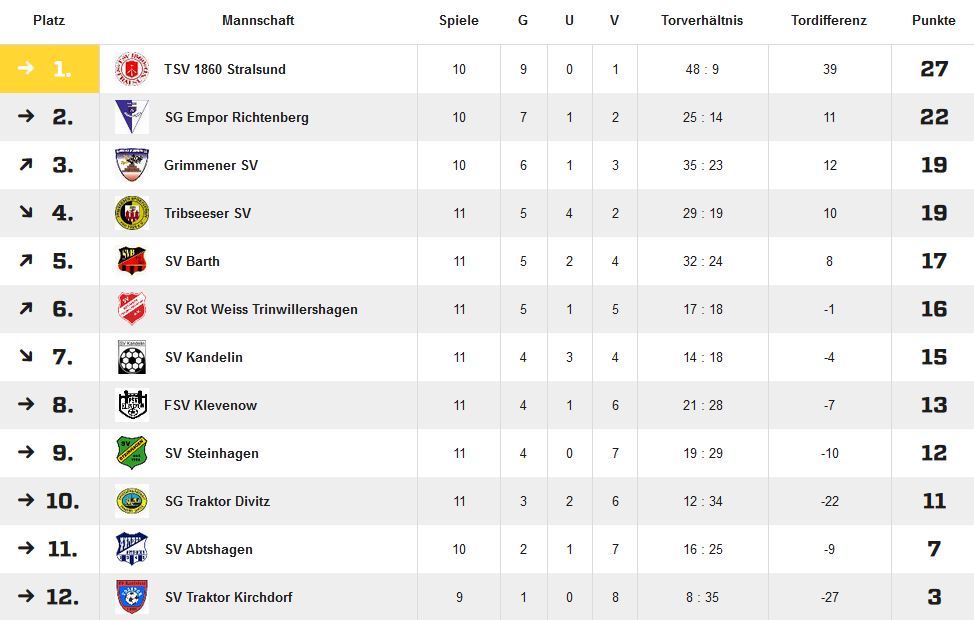Image resolution: width=974 pixels, height=620 pixels.
Task: Click the SV Traktor Kirchdorf logo
Action: point(132,596)
